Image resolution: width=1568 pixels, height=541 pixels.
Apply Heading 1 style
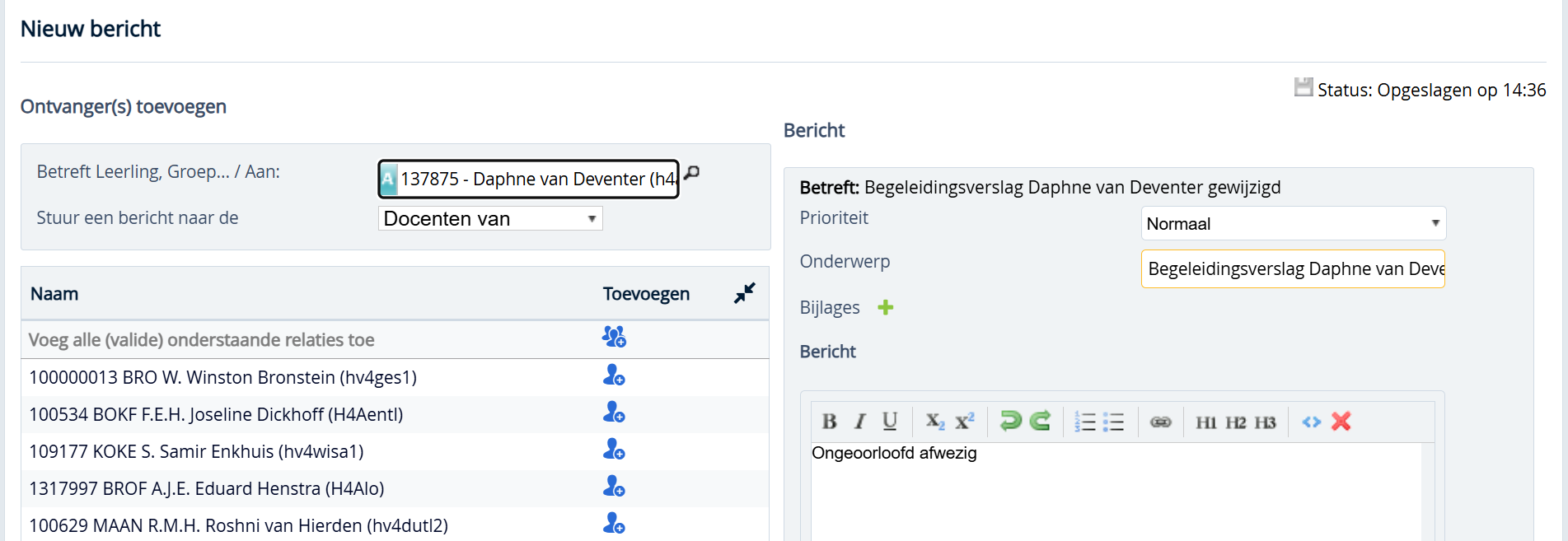click(1205, 422)
